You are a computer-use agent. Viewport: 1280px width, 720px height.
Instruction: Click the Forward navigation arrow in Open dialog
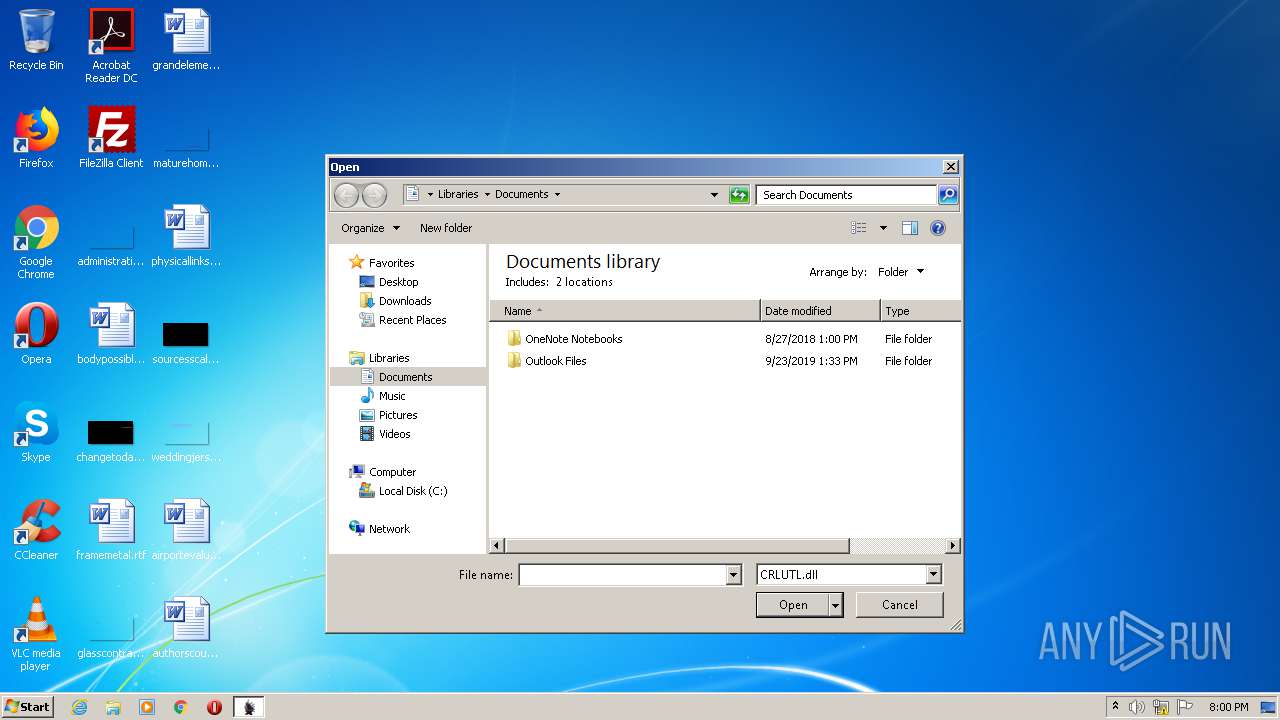point(374,195)
